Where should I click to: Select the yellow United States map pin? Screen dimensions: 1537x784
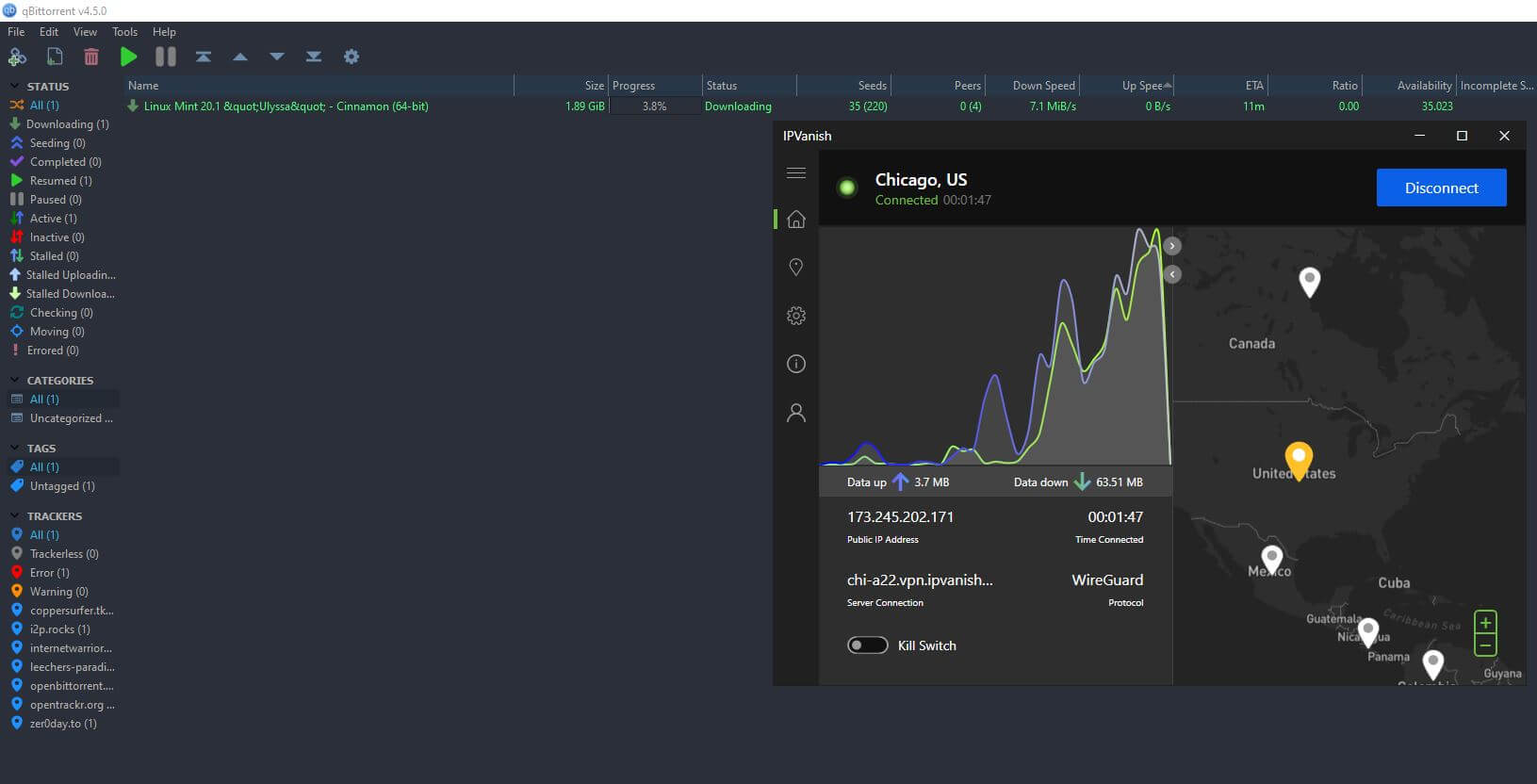pos(1299,460)
